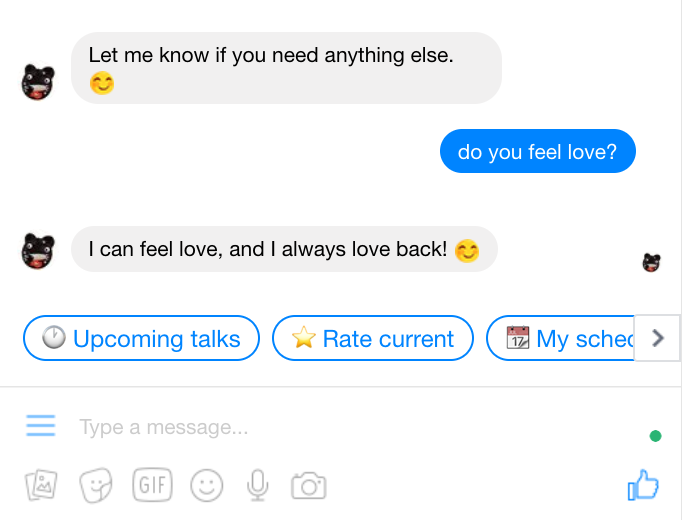This screenshot has height=520, width=682.
Task: Tap the My schedule quick reply
Action: (561, 338)
